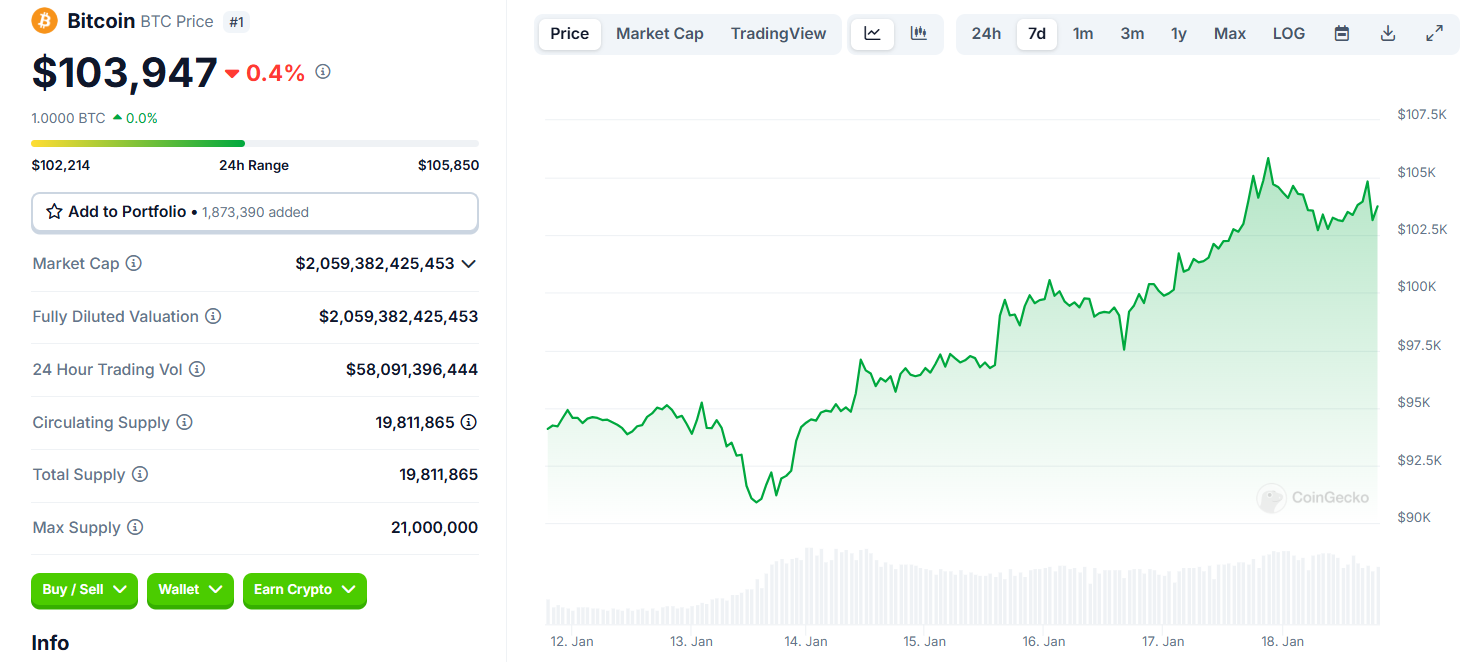
Task: Click the star icon in Add to Portfolio
Action: (55, 212)
